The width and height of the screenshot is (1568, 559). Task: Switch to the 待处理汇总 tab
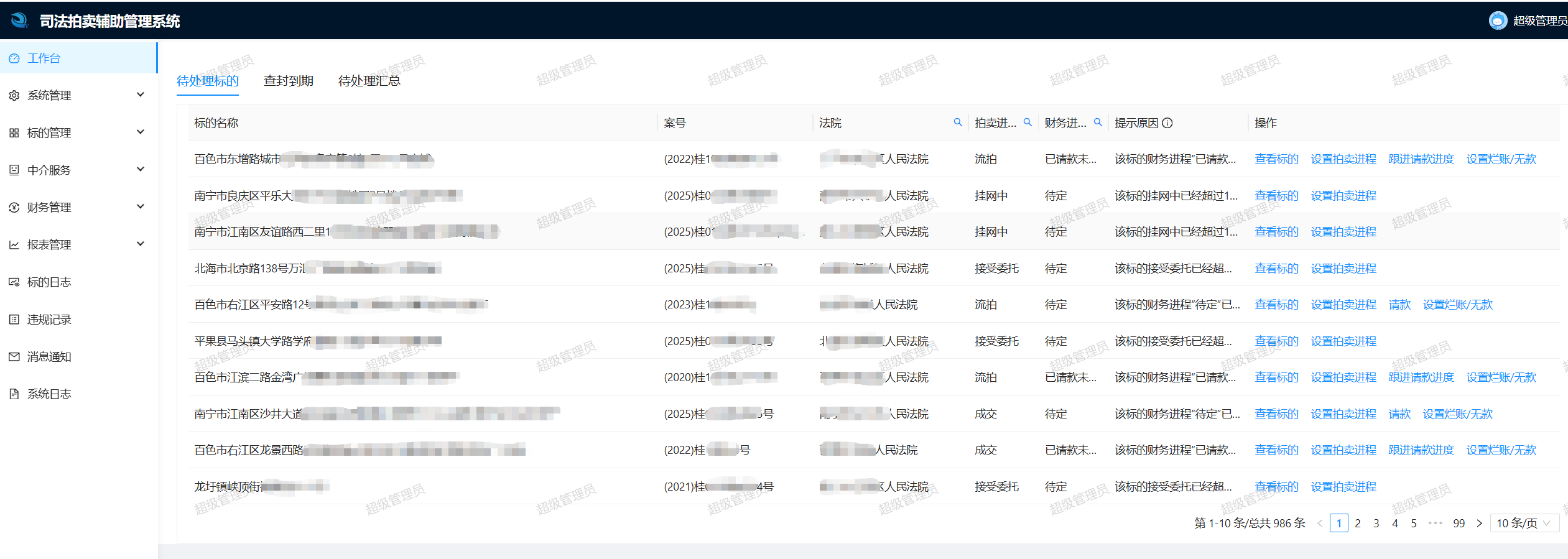(369, 81)
